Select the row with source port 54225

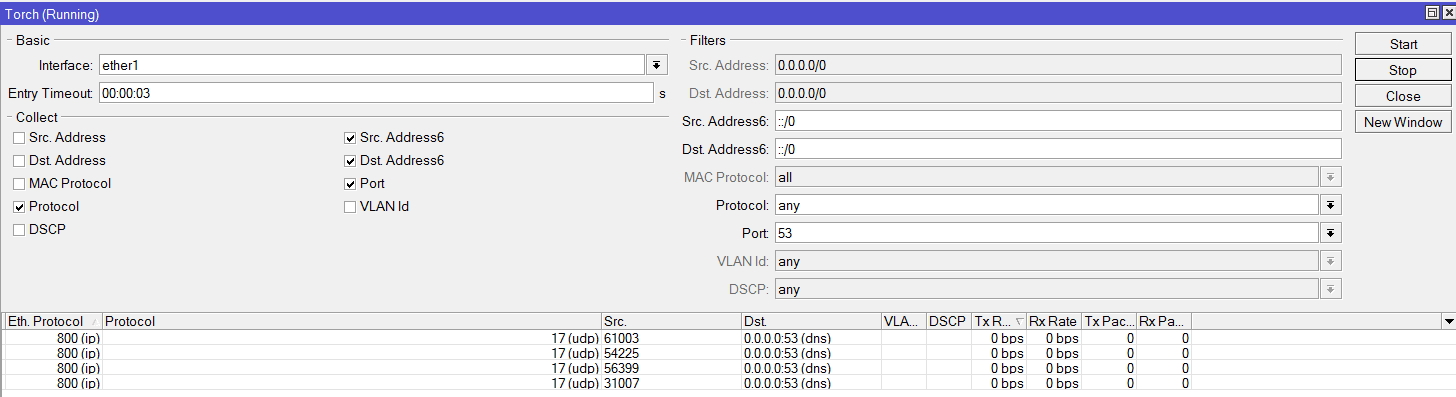click(x=598, y=353)
